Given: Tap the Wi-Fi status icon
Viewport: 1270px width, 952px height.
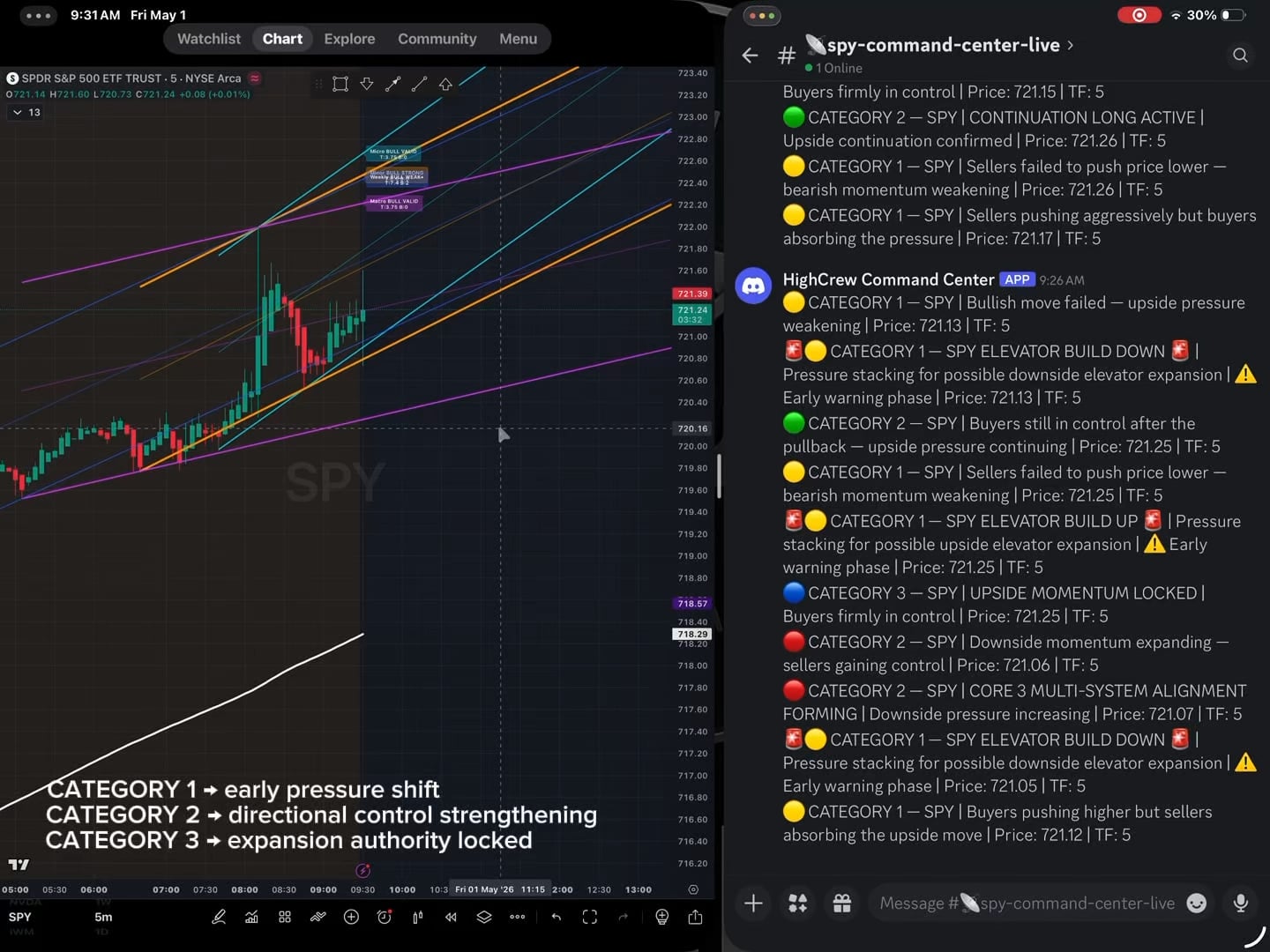Looking at the screenshot, I should [1176, 15].
